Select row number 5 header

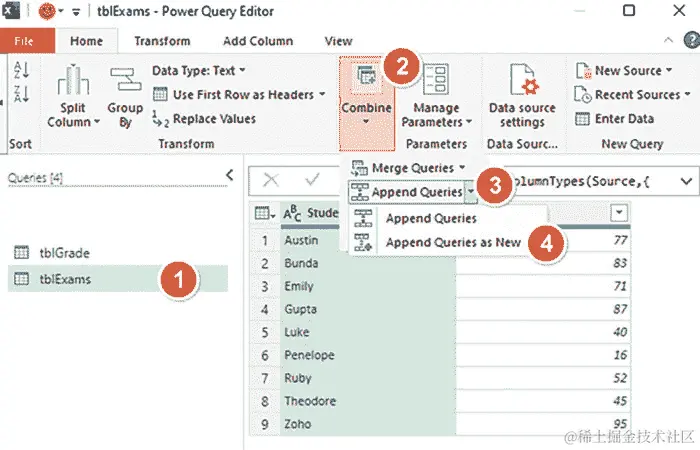coord(265,332)
